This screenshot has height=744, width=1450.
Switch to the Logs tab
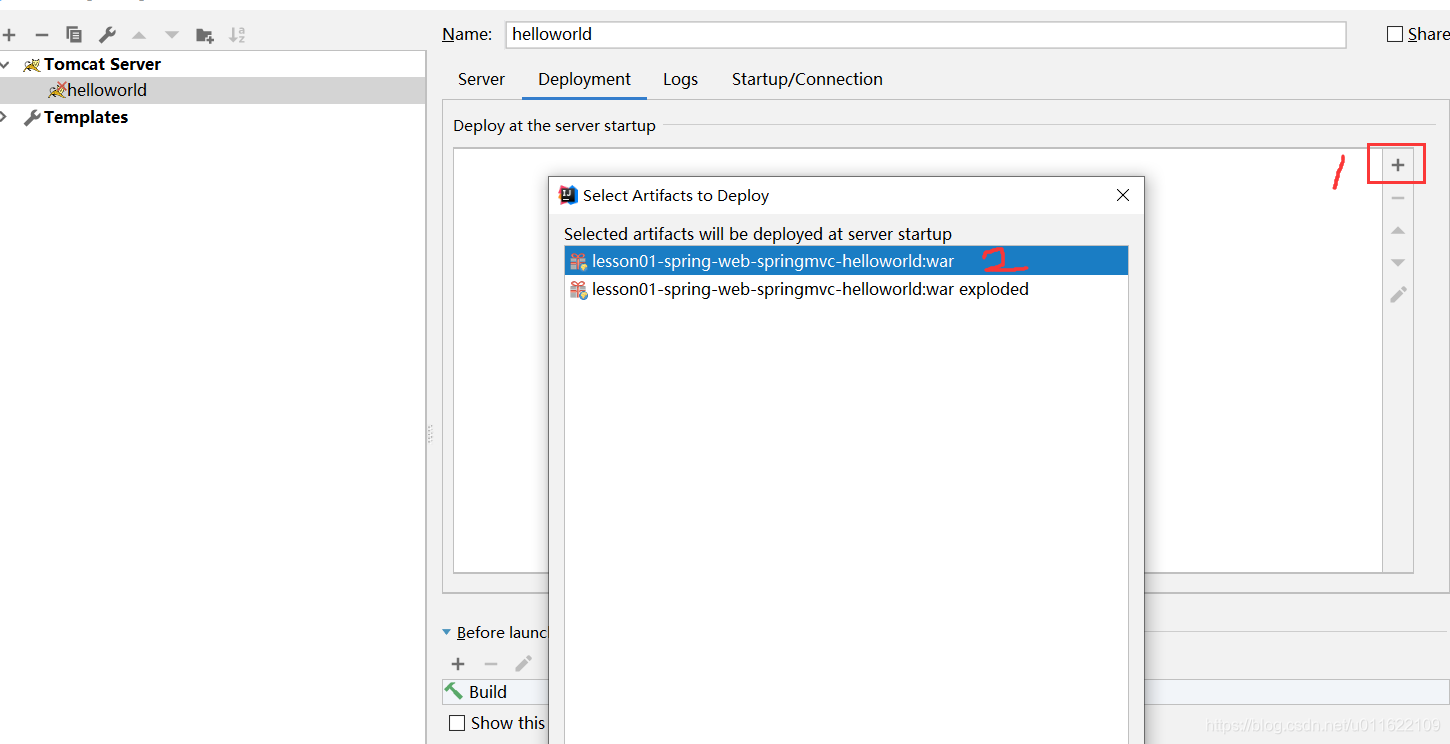(680, 79)
